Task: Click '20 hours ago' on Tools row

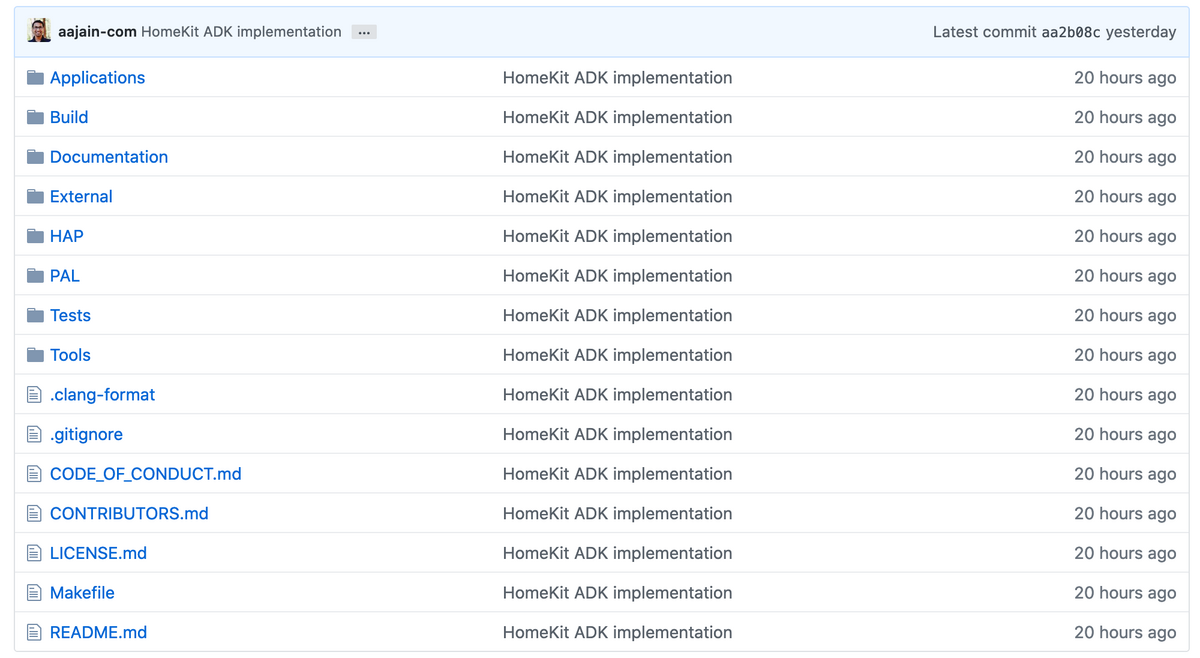Action: [1125, 355]
